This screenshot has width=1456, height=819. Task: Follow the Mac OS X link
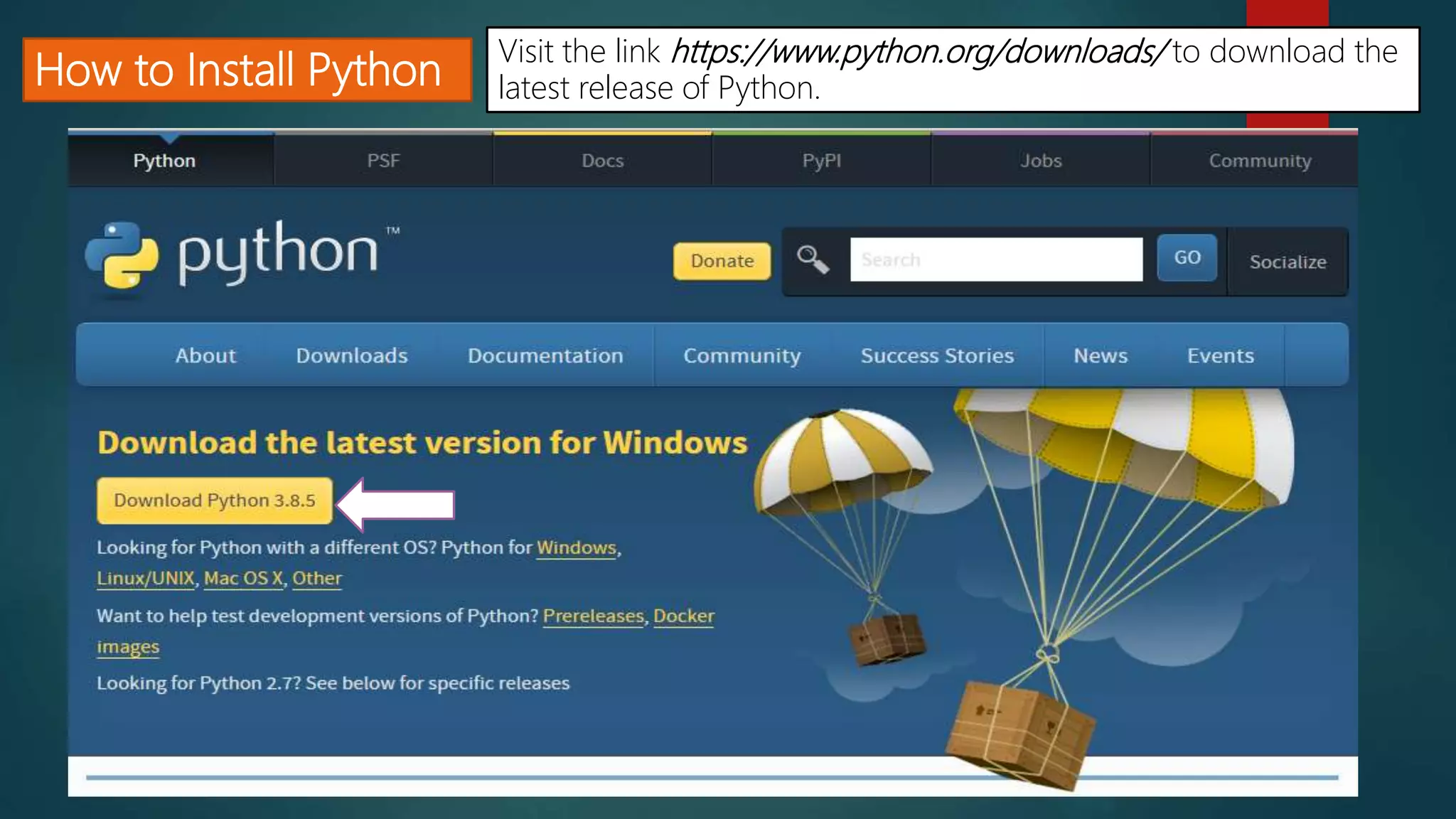click(243, 578)
